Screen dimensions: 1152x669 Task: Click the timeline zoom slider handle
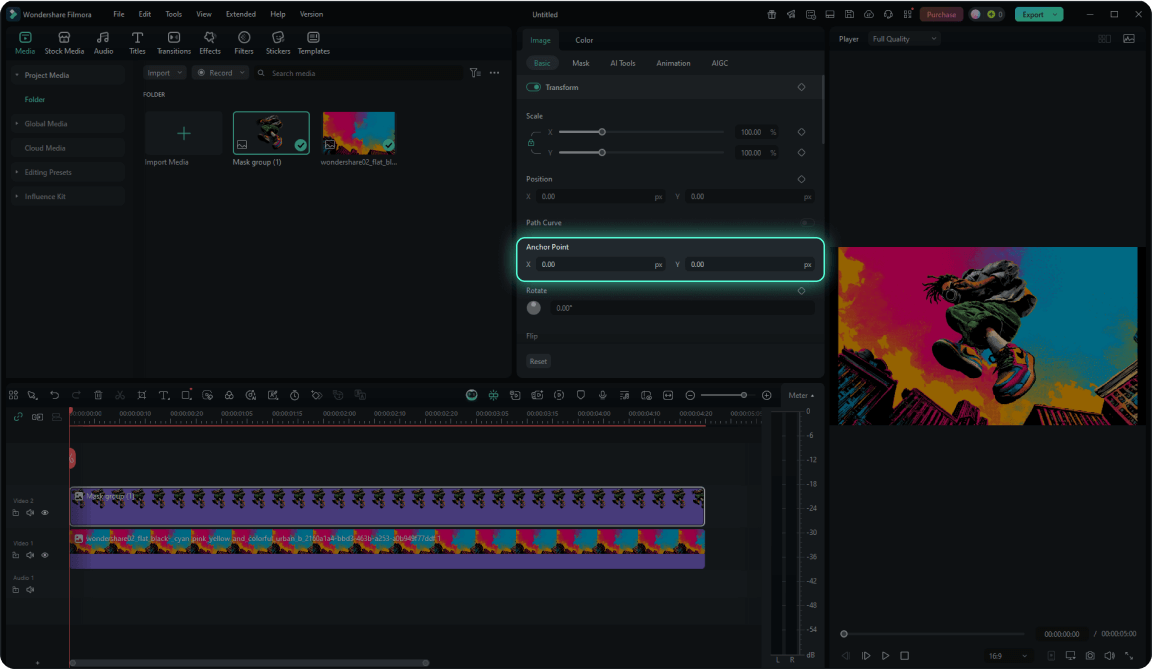(744, 395)
